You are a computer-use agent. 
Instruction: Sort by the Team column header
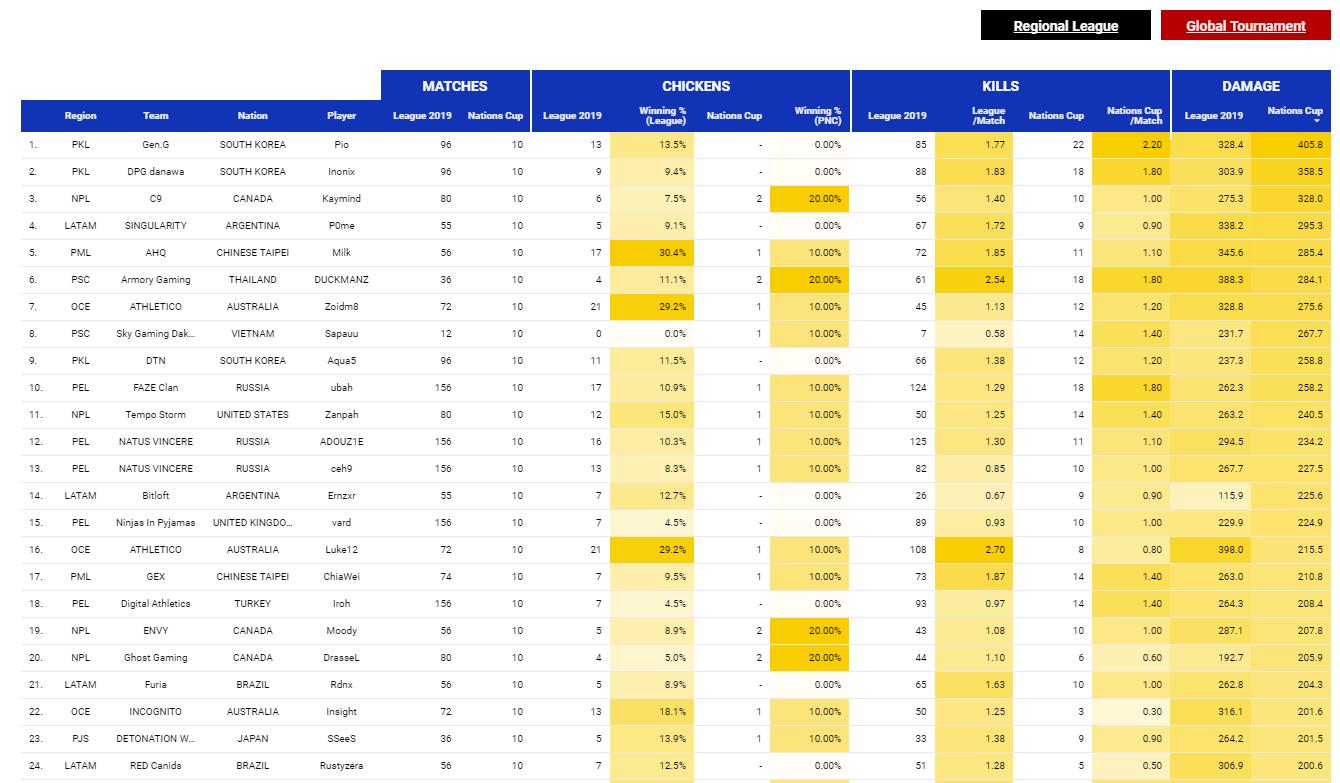click(156, 116)
